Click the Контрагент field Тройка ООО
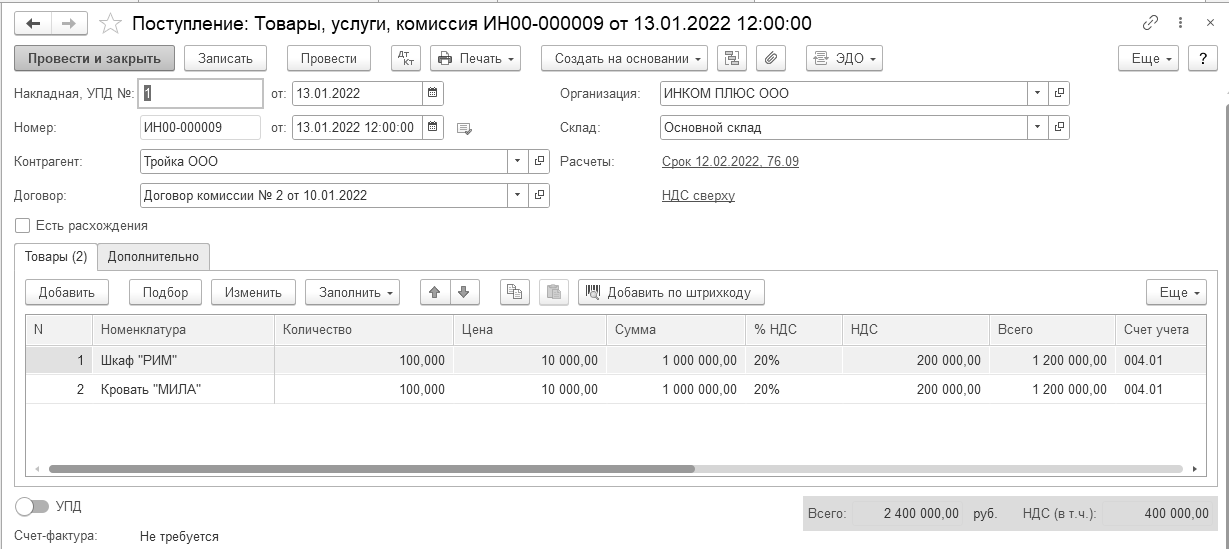The image size is (1229, 549). click(x=324, y=161)
